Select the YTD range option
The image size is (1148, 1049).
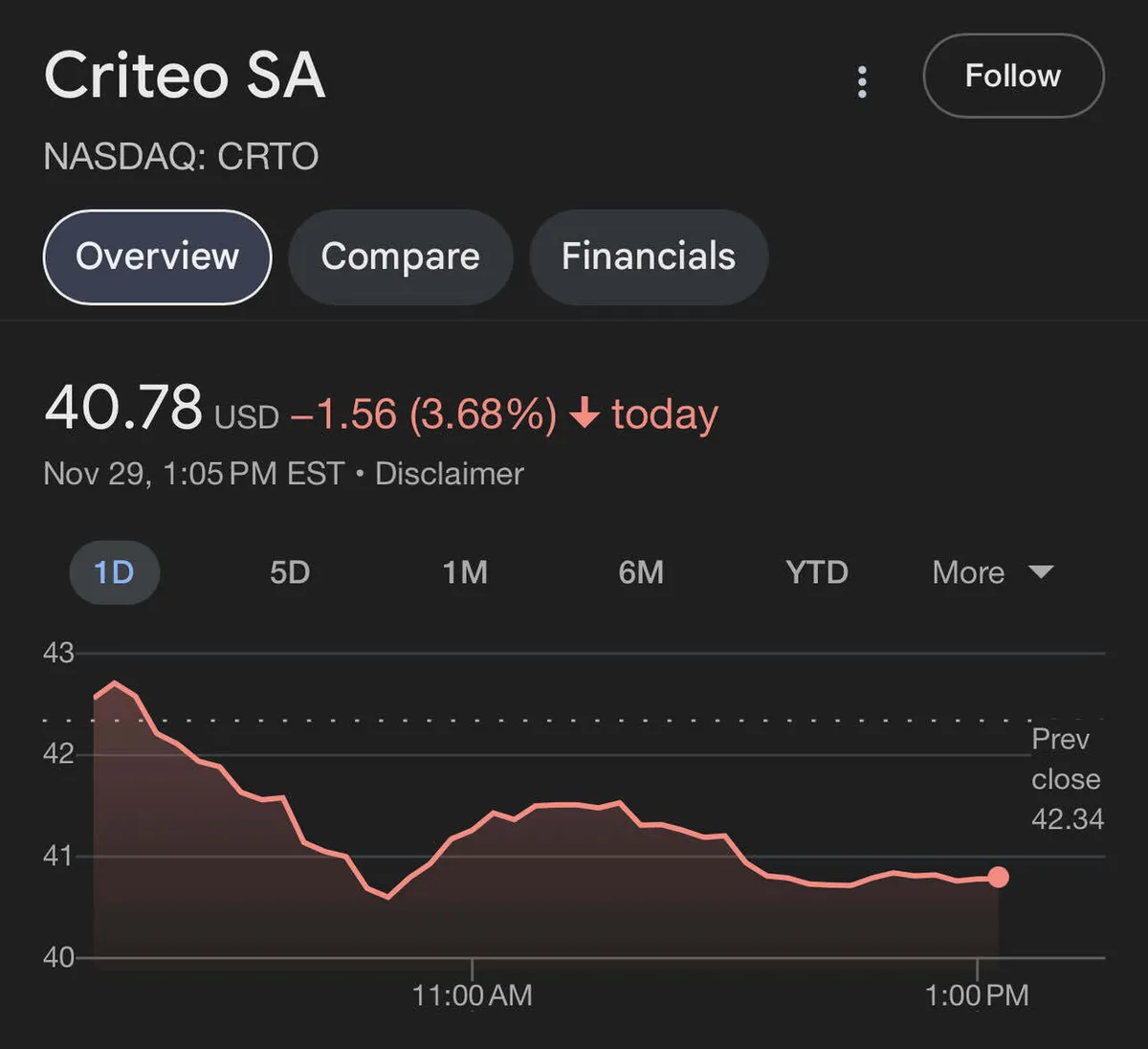816,572
